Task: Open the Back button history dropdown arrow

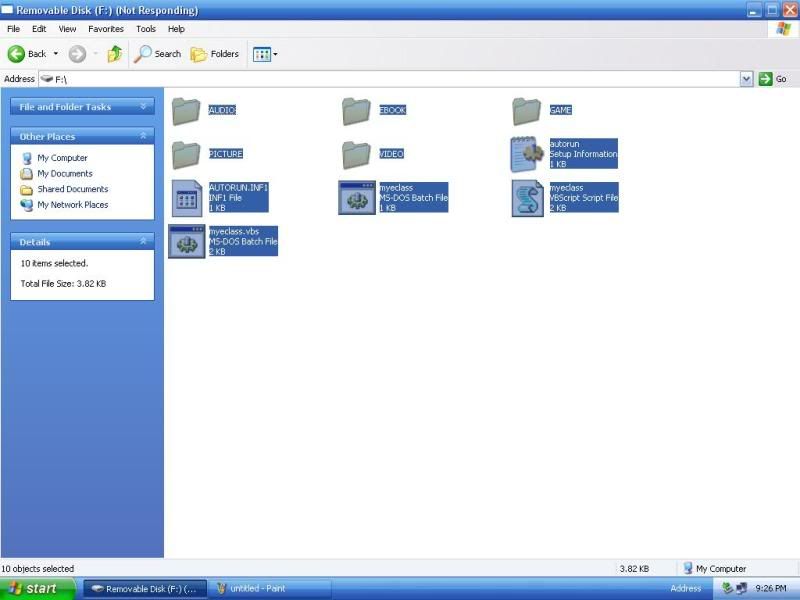Action: pyautogui.click(x=56, y=54)
